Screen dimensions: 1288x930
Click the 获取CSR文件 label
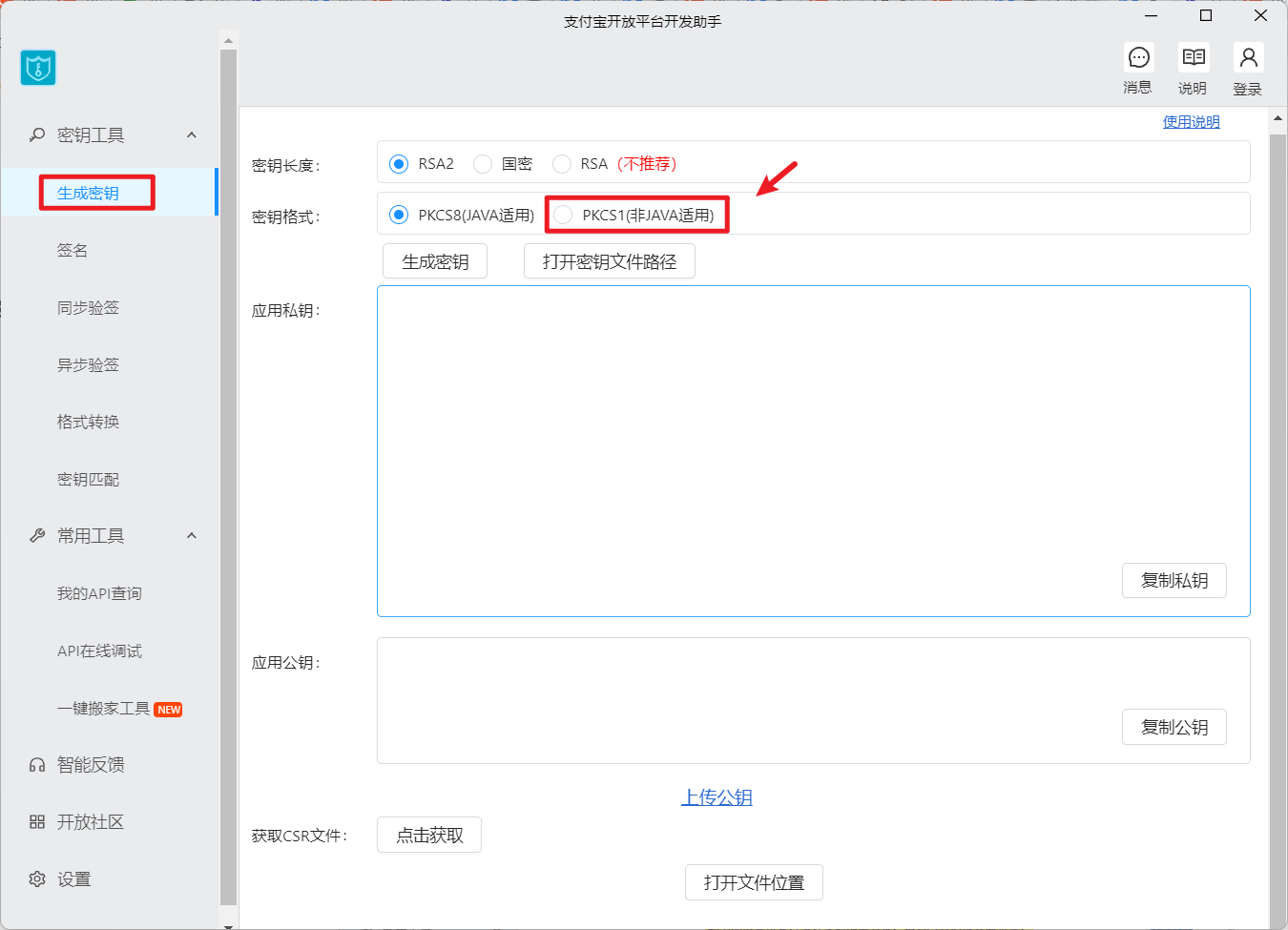[300, 836]
